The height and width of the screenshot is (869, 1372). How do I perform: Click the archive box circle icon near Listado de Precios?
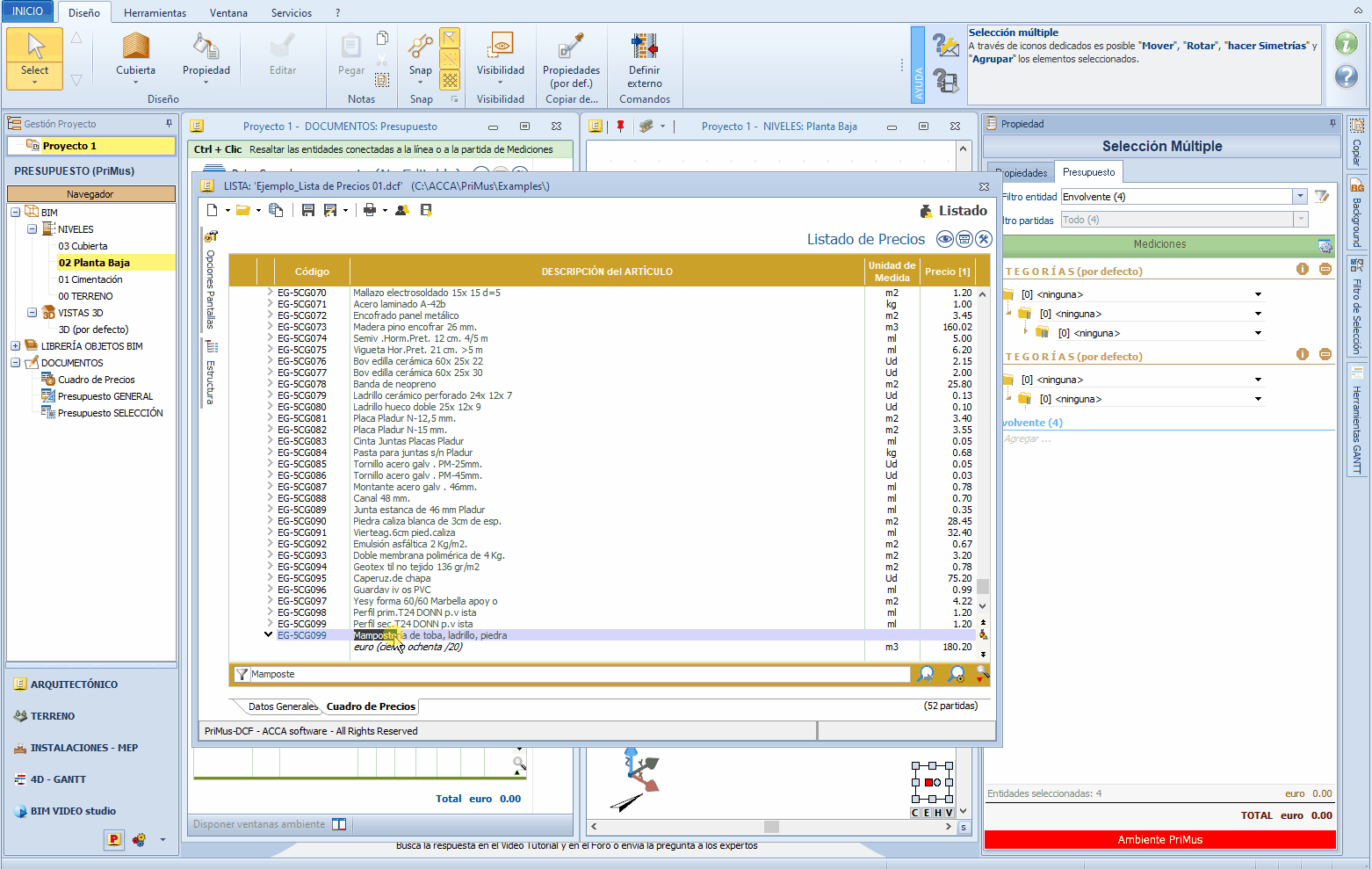[964, 239]
